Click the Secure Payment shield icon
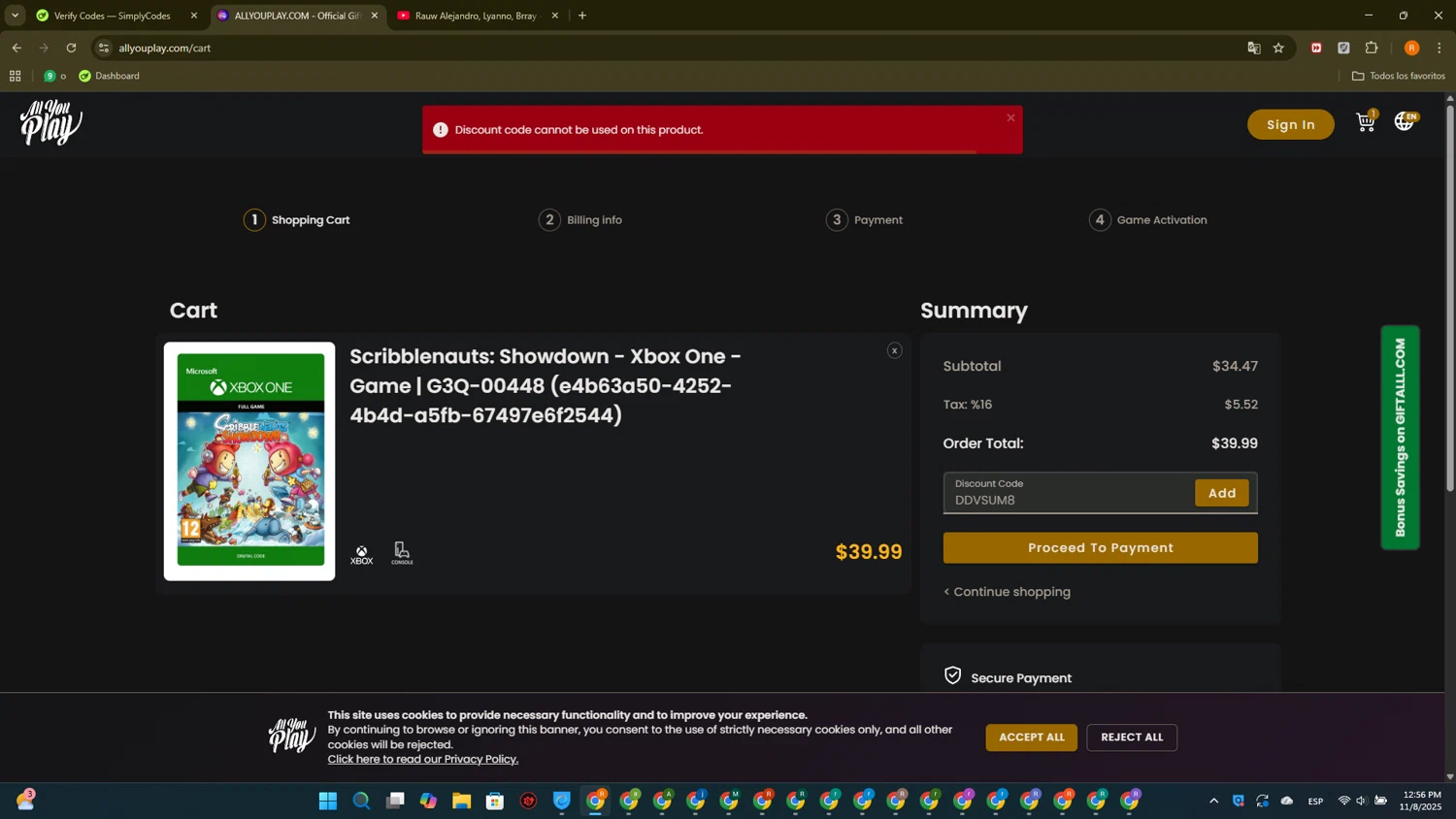Screen dimensions: 1456x819 [952, 675]
